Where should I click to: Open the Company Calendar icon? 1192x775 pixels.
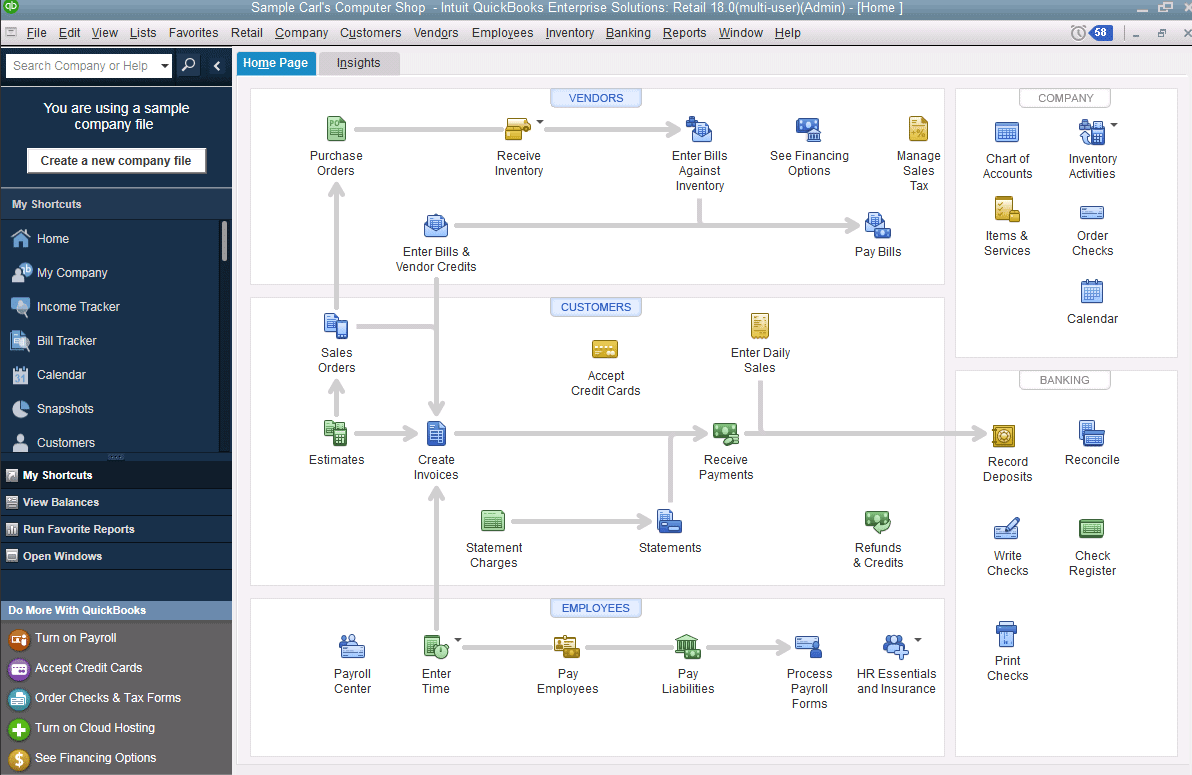(x=1092, y=292)
